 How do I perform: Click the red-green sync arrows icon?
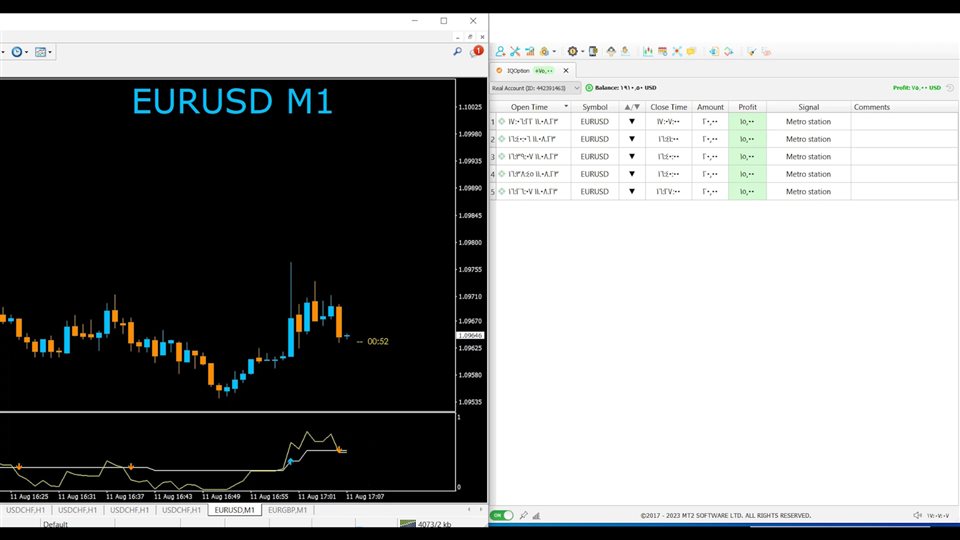[729, 51]
